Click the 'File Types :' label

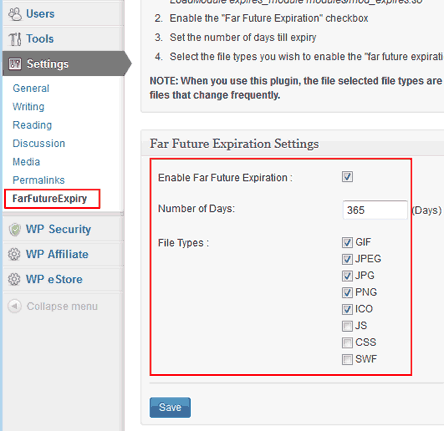point(183,243)
